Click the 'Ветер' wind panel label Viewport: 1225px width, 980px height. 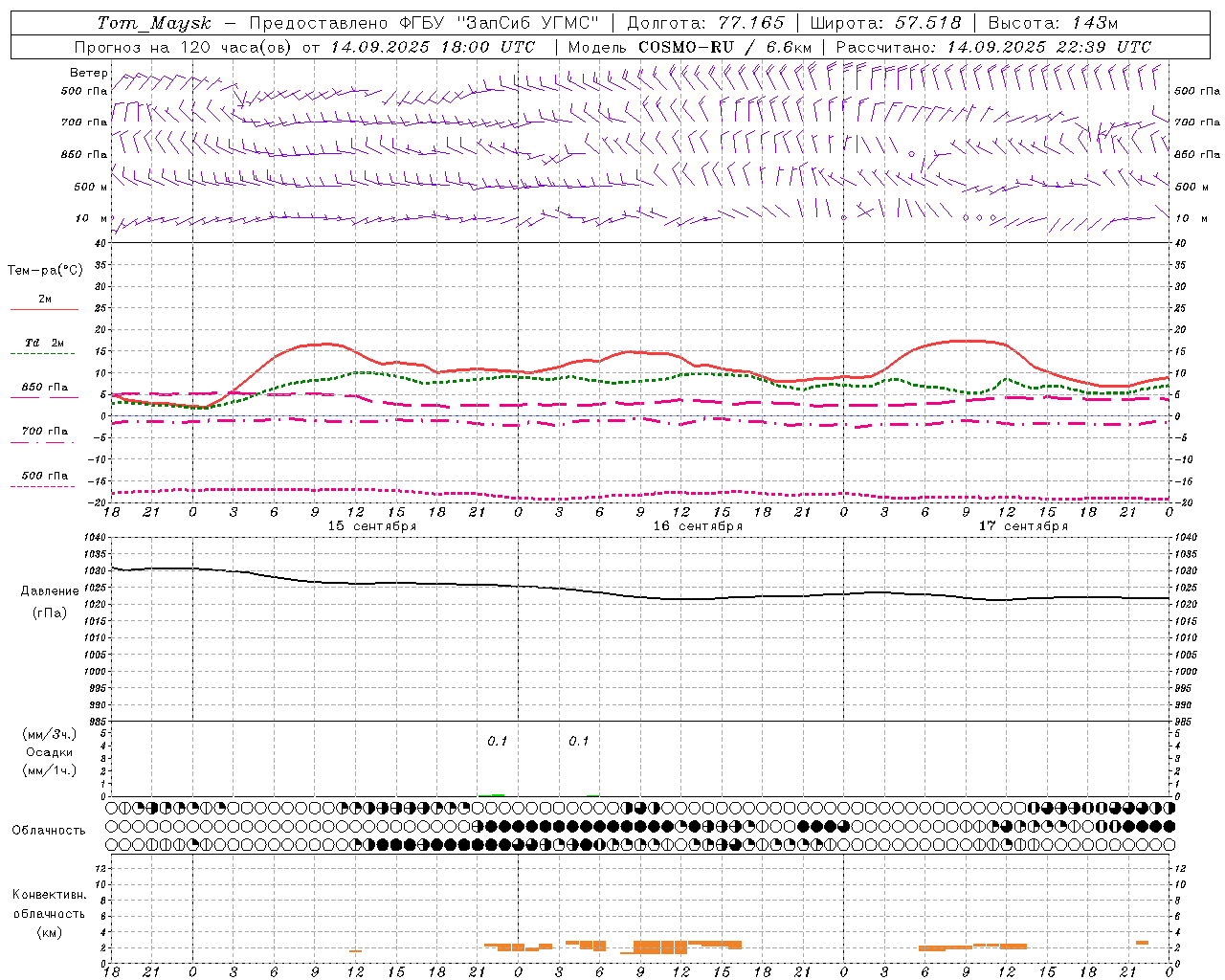tap(89, 73)
